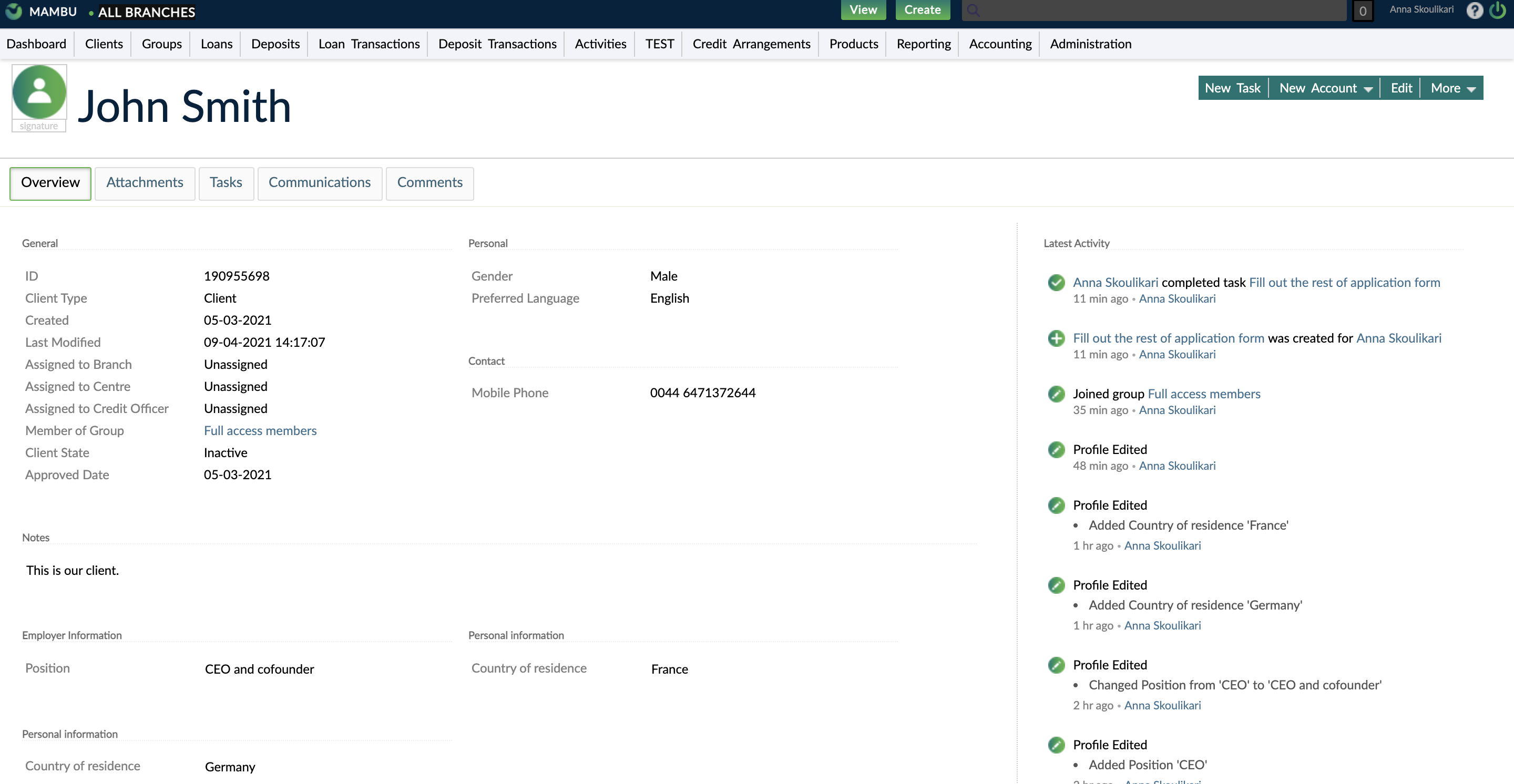Click the pencil icon next to Joined group
Viewport: 1514px width, 784px height.
point(1056,394)
